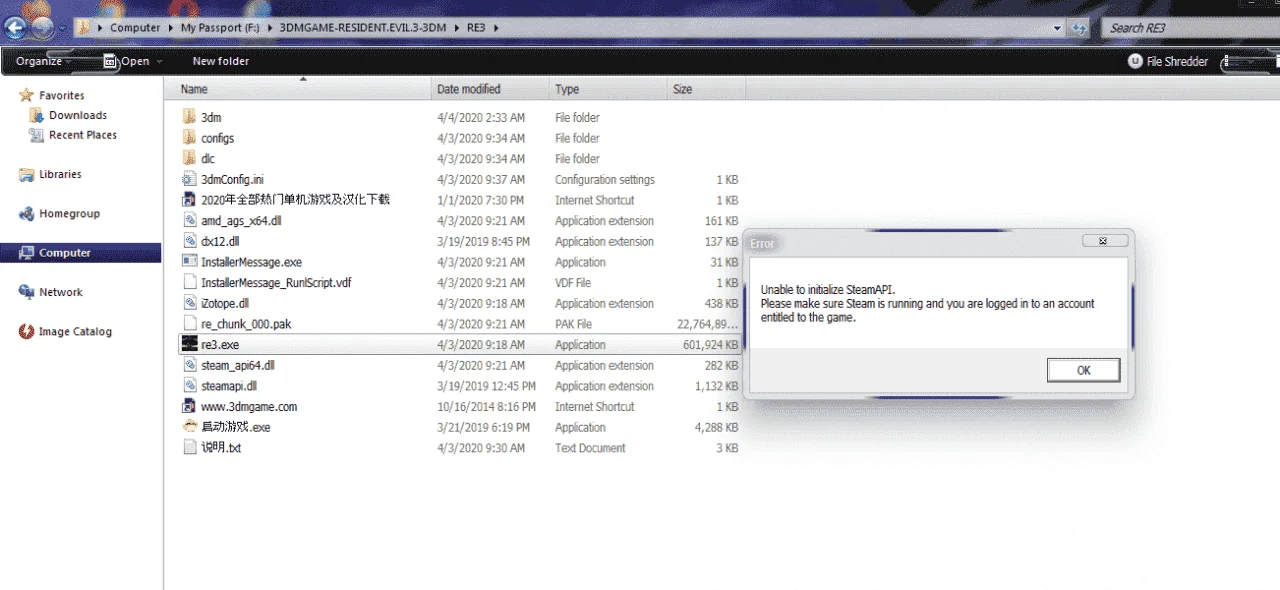Viewport: 1280px width, 590px height.
Task: Click the steam_api64.dll file icon
Action: 190,365
